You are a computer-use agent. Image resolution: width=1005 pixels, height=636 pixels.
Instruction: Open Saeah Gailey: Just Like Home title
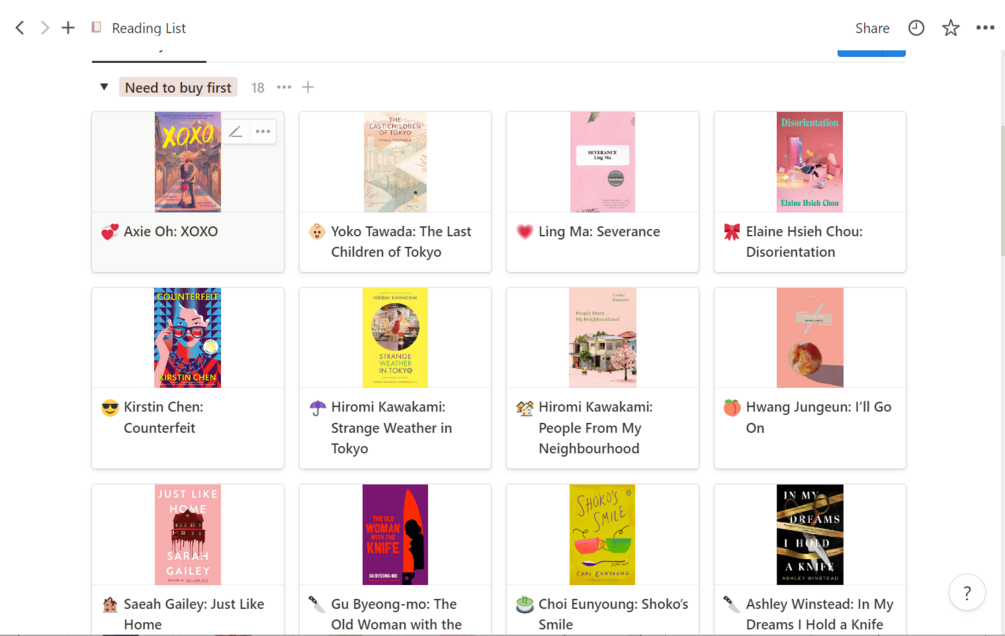pyautogui.click(x=194, y=614)
